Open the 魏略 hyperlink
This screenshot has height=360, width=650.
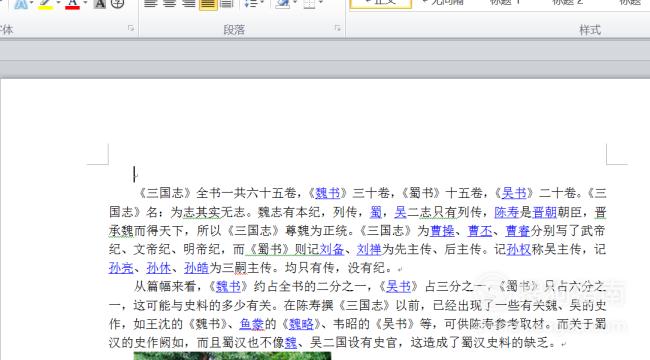(x=301, y=324)
